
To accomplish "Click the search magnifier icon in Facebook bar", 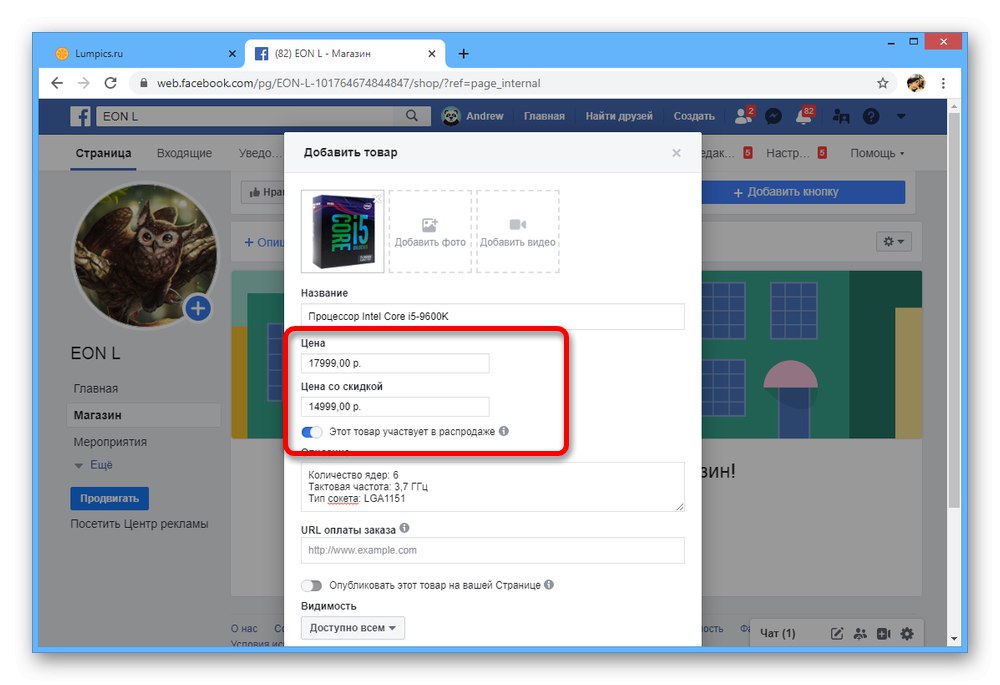I will click(412, 115).
